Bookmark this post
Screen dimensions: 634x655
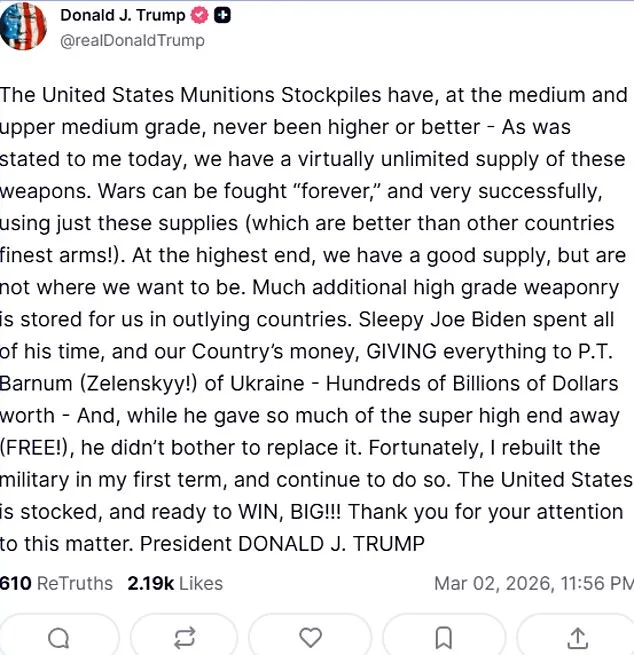click(444, 637)
